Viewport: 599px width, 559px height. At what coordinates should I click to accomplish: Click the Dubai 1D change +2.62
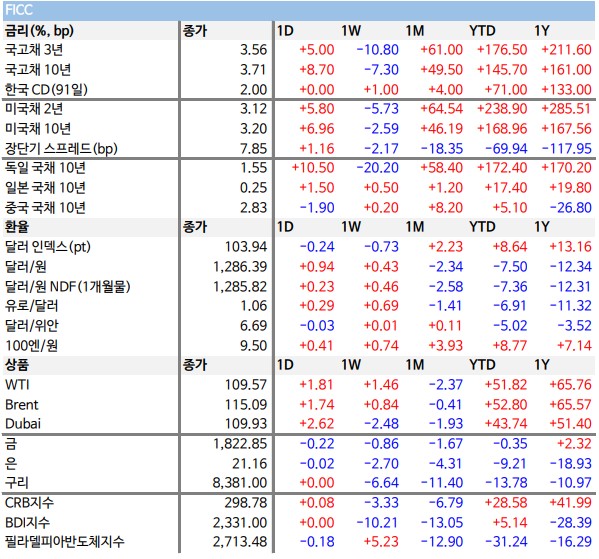tap(317, 424)
